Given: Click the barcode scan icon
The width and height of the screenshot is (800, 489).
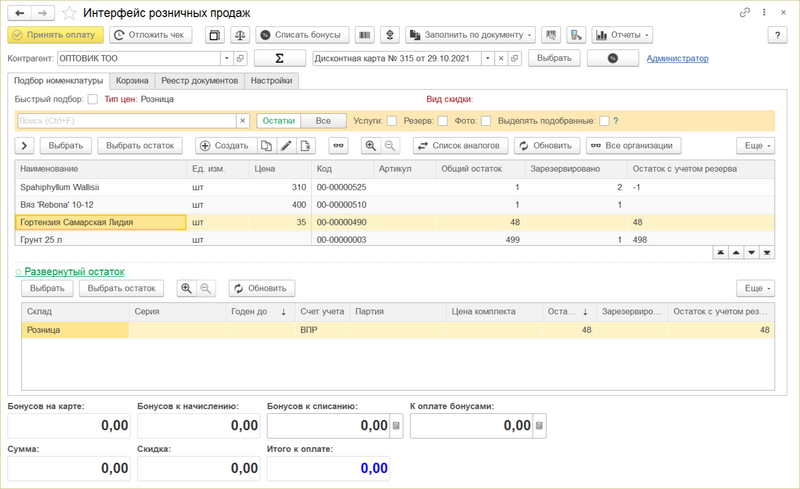Looking at the screenshot, I should (365, 35).
